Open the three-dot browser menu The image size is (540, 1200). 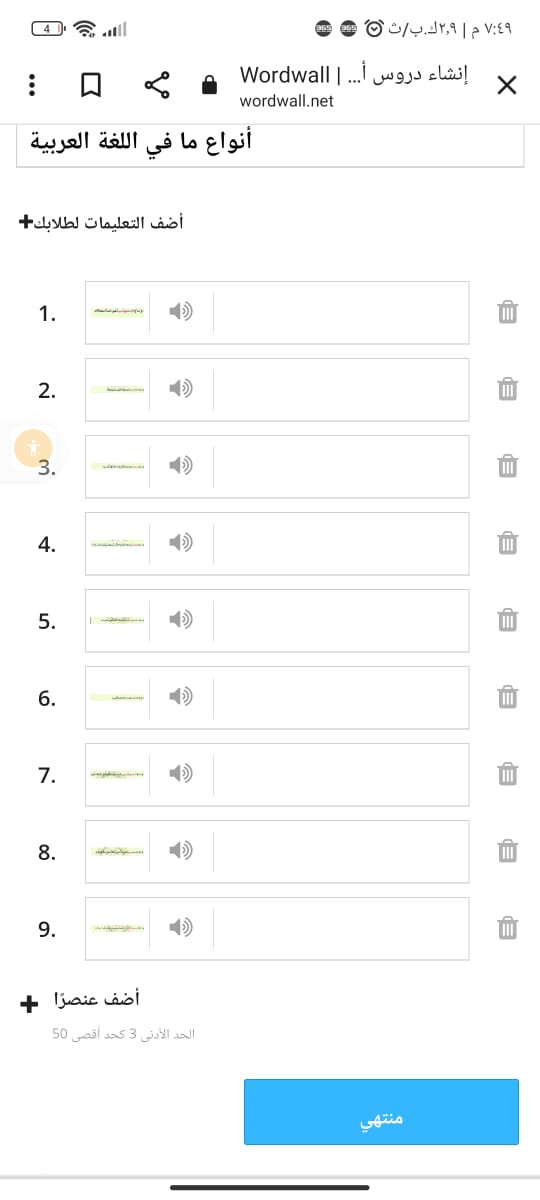(31, 85)
